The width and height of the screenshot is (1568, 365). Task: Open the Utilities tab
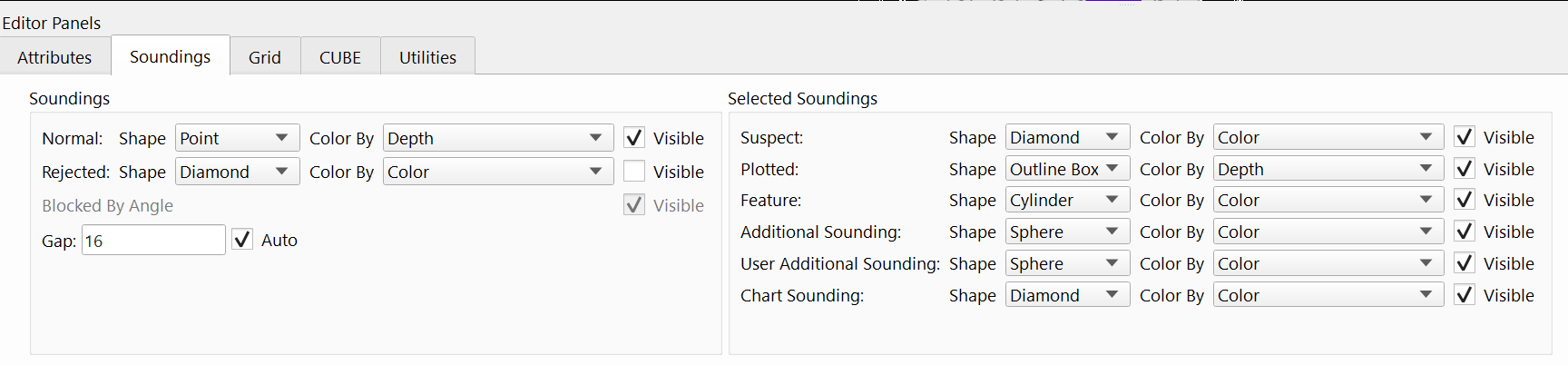pos(427,57)
